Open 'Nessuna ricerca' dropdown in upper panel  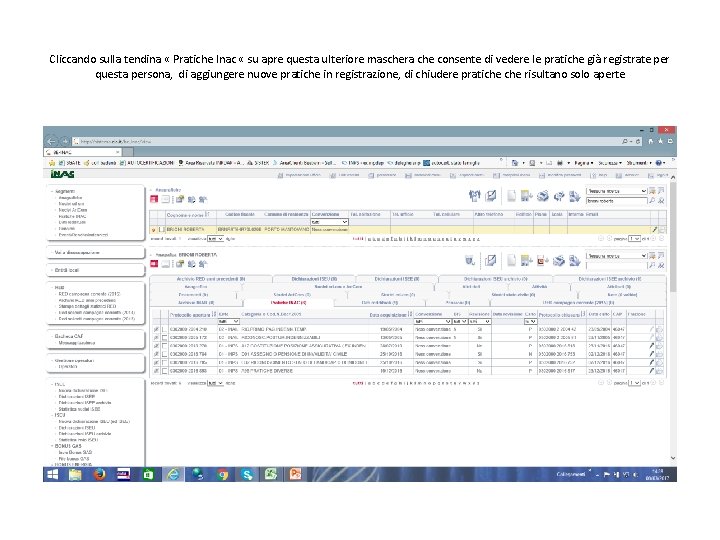[616, 191]
